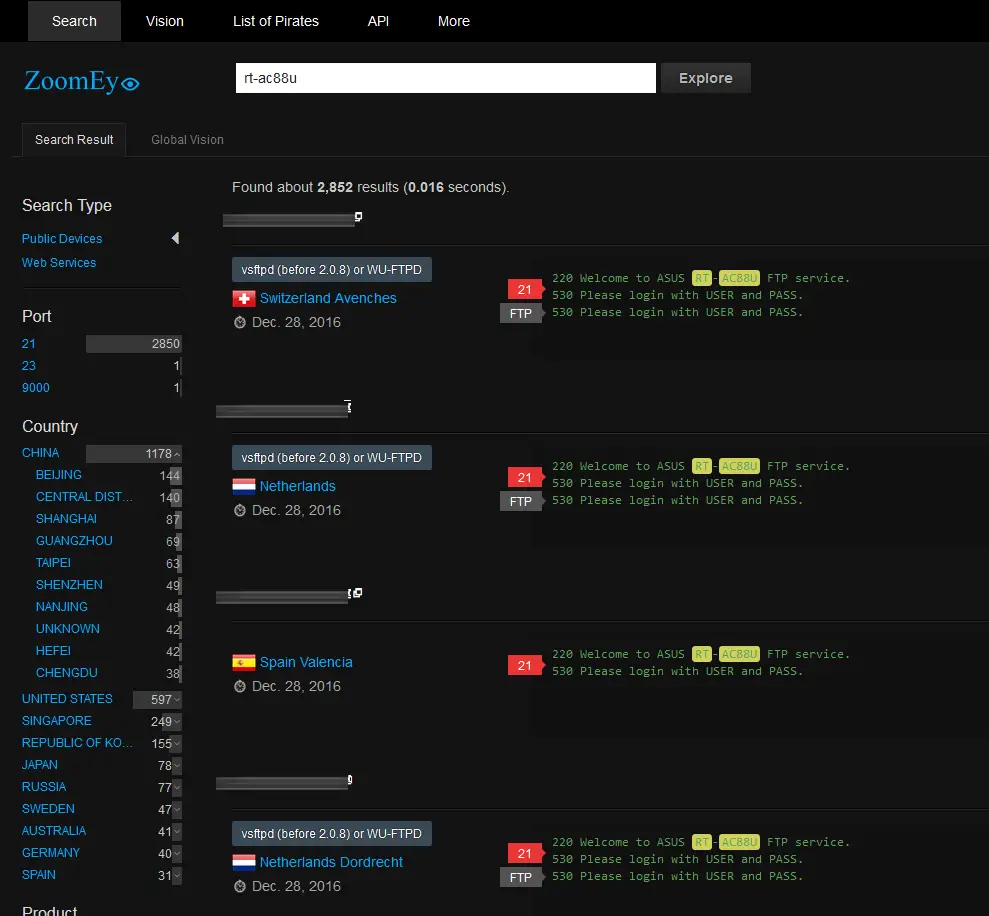The width and height of the screenshot is (989, 916).
Task: Click the flag beside Netherlands Dordrecht
Action: pyautogui.click(x=243, y=862)
